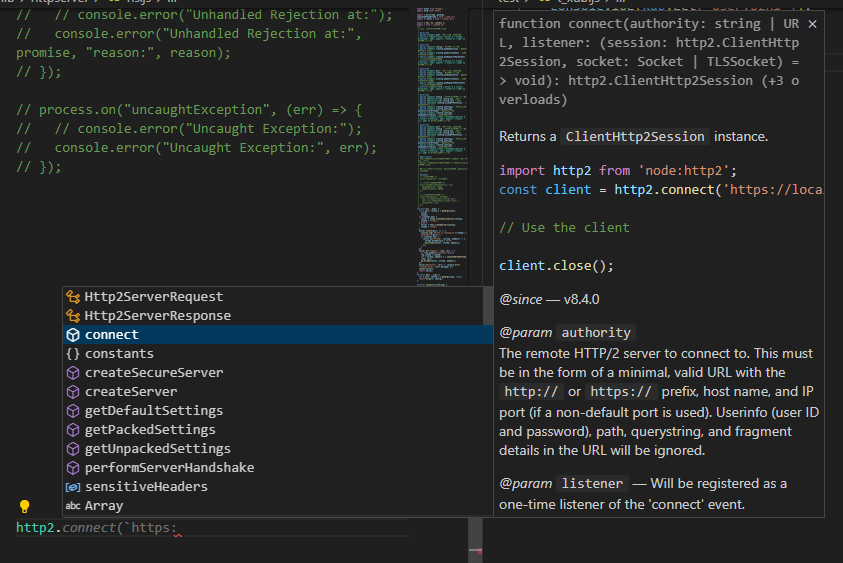Click the constants braces icon
Viewport: 843px width, 563px height.
[73, 354]
